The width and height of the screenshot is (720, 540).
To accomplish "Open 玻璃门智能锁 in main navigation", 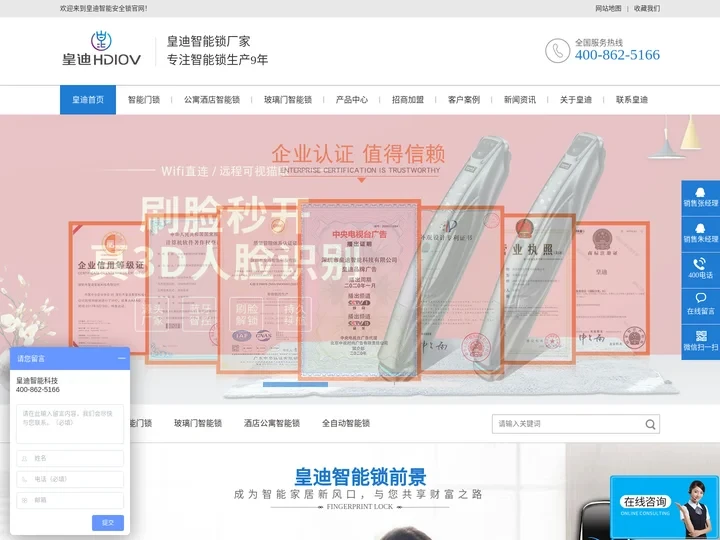I will pyautogui.click(x=287, y=100).
